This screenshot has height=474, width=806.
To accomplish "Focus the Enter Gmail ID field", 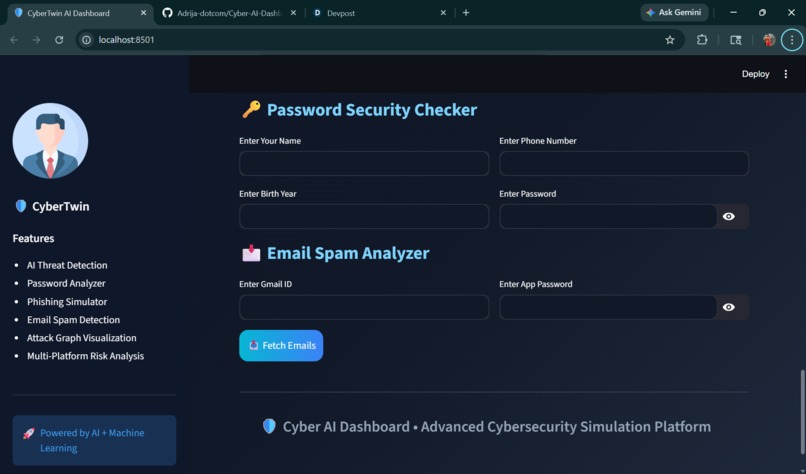I will (x=364, y=307).
